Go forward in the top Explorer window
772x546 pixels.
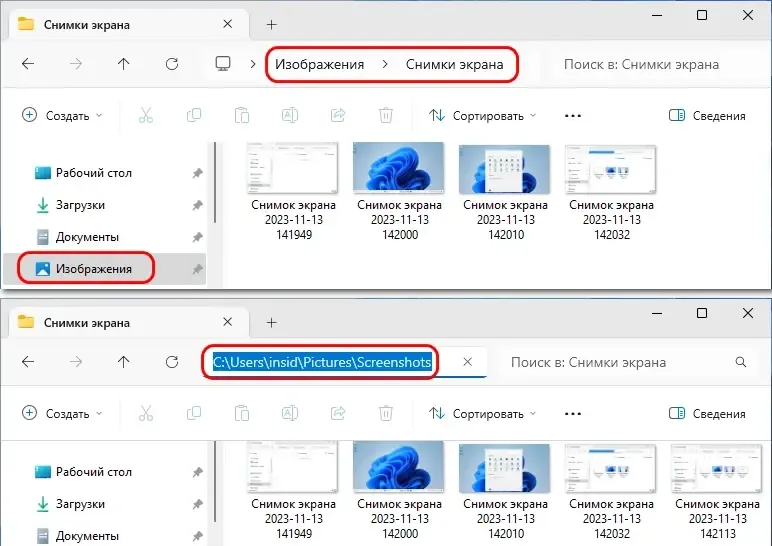tap(76, 64)
